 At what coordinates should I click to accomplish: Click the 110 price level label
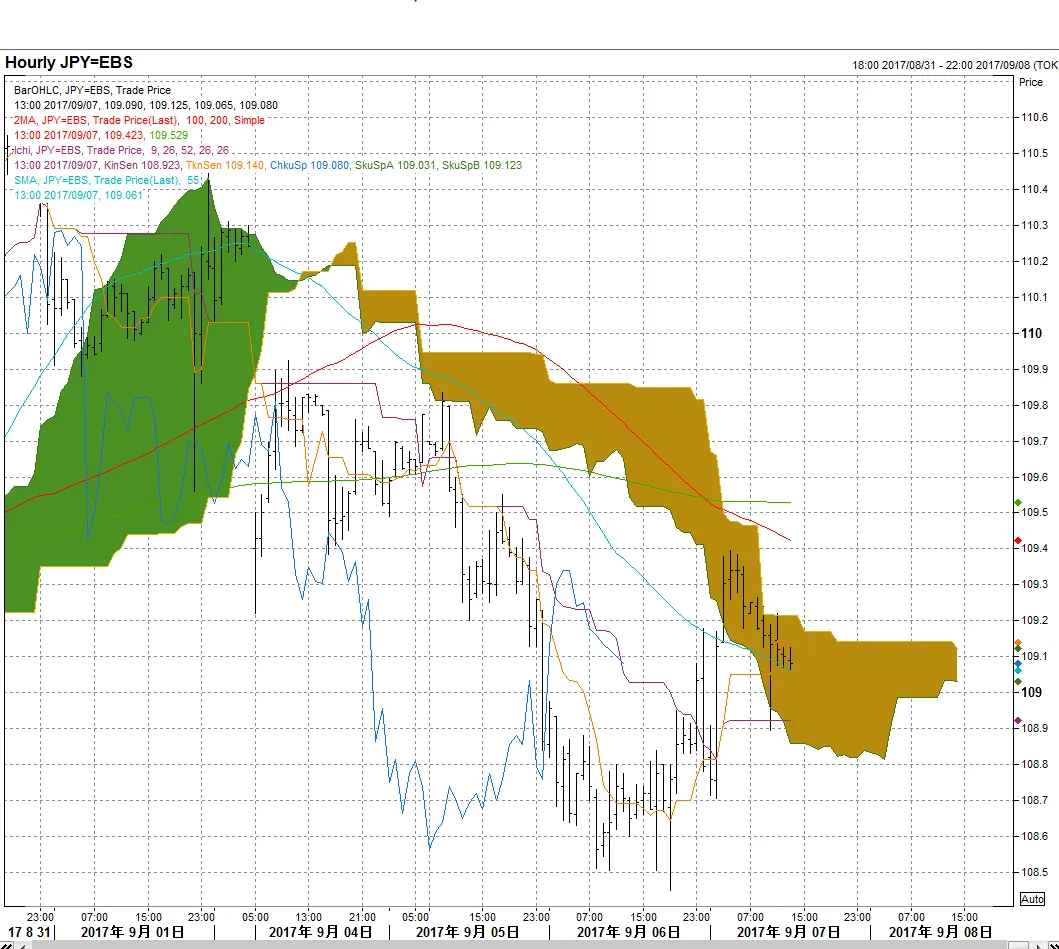coord(1031,333)
